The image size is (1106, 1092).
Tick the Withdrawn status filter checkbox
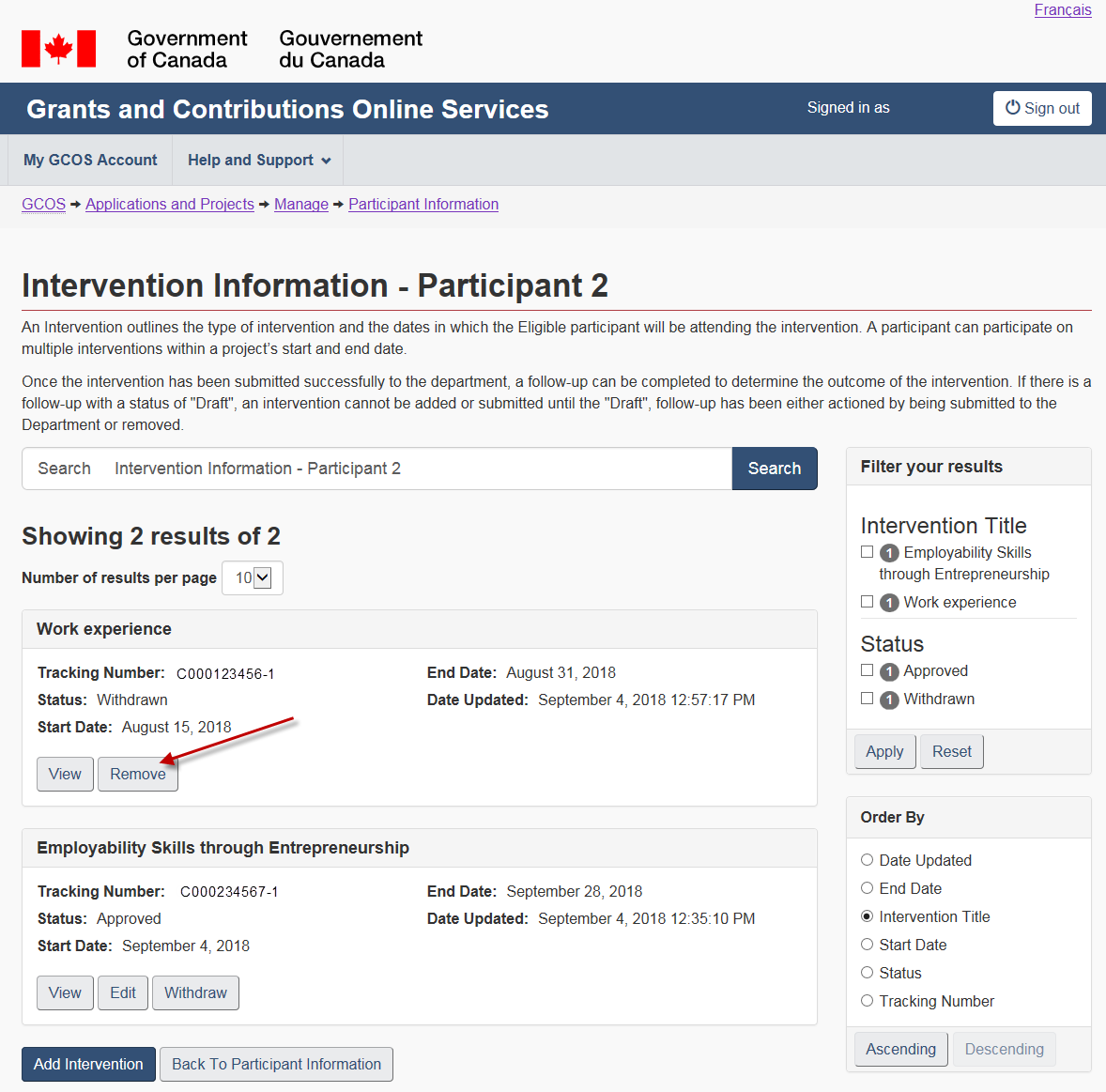(867, 699)
